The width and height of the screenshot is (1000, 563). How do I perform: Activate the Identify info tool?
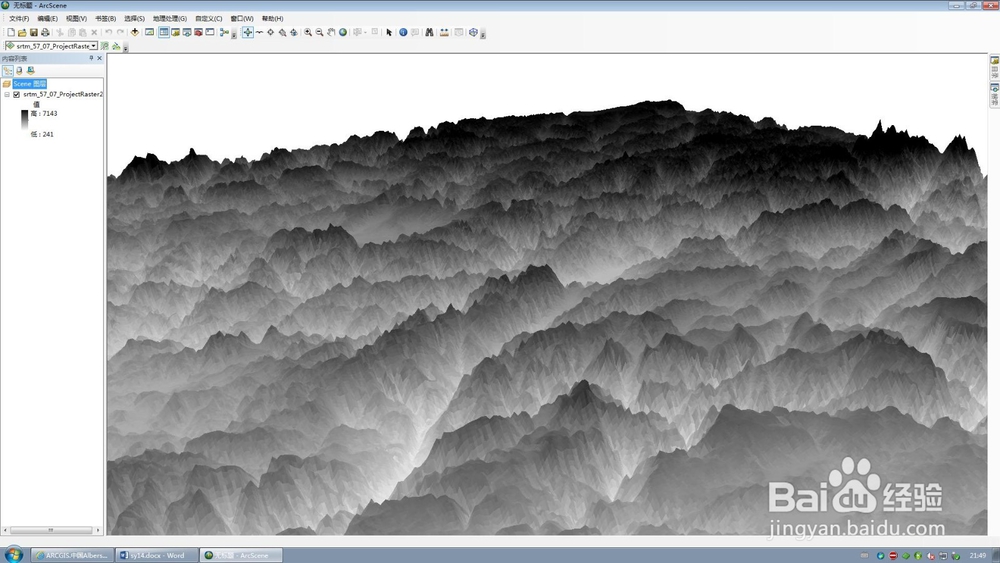[x=403, y=32]
